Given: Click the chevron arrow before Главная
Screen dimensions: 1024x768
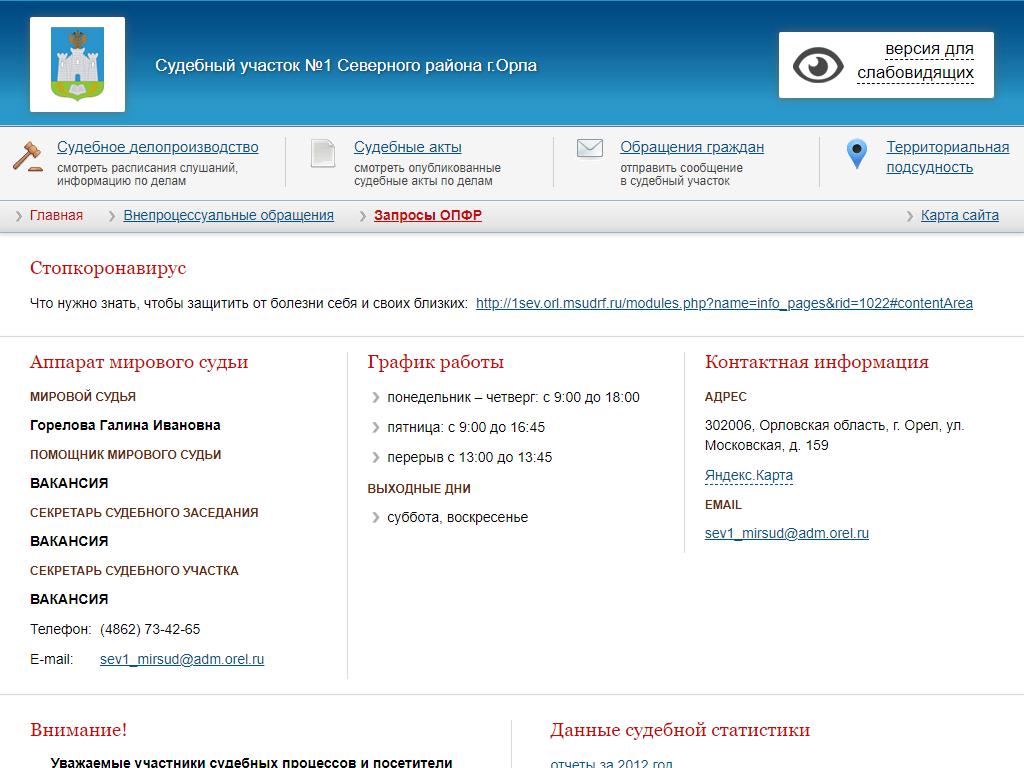Looking at the screenshot, I should [x=19, y=216].
